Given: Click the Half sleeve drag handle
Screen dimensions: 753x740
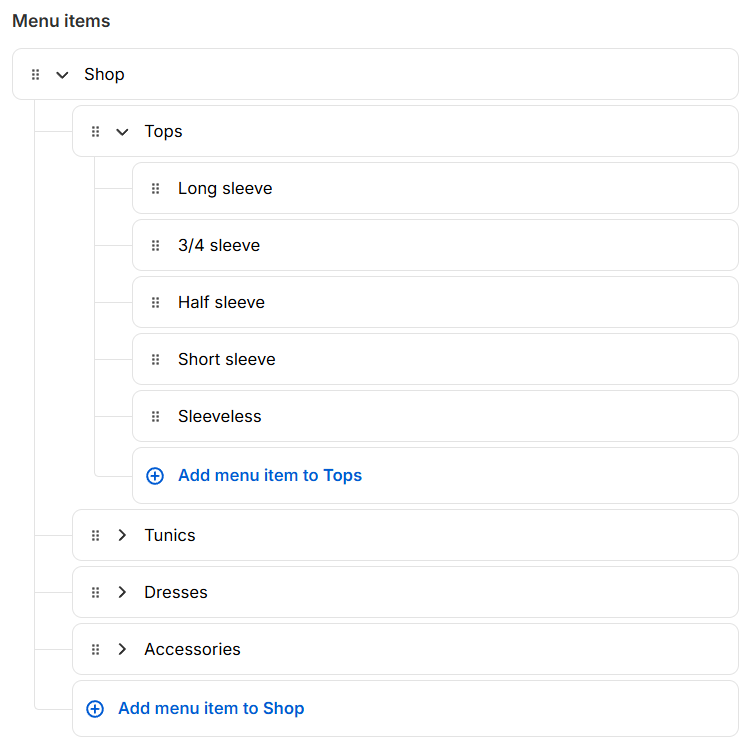Looking at the screenshot, I should coord(156,303).
